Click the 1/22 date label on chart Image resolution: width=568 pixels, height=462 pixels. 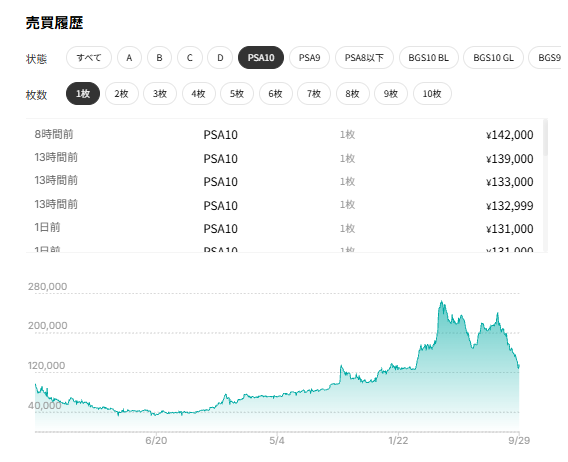click(398, 441)
